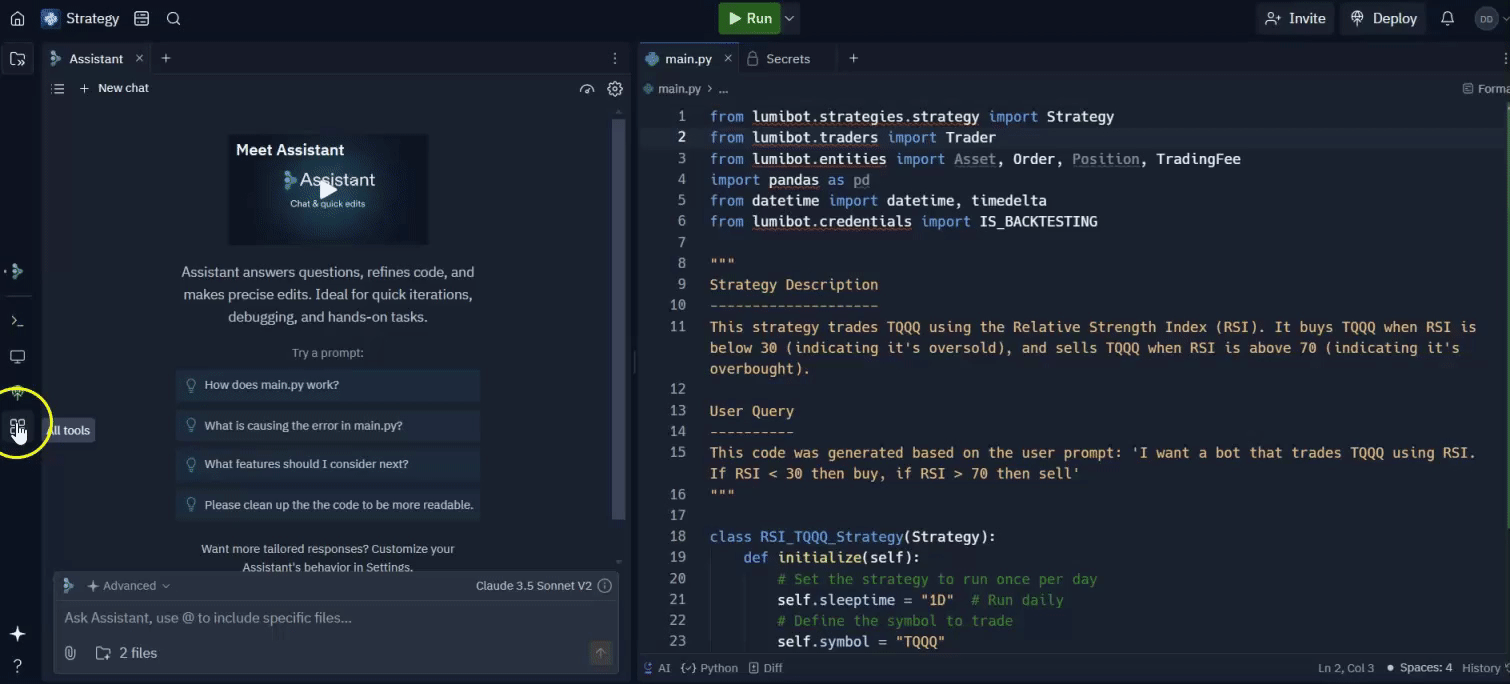Open All tools grid icon
The image size is (1510, 684).
(17, 429)
